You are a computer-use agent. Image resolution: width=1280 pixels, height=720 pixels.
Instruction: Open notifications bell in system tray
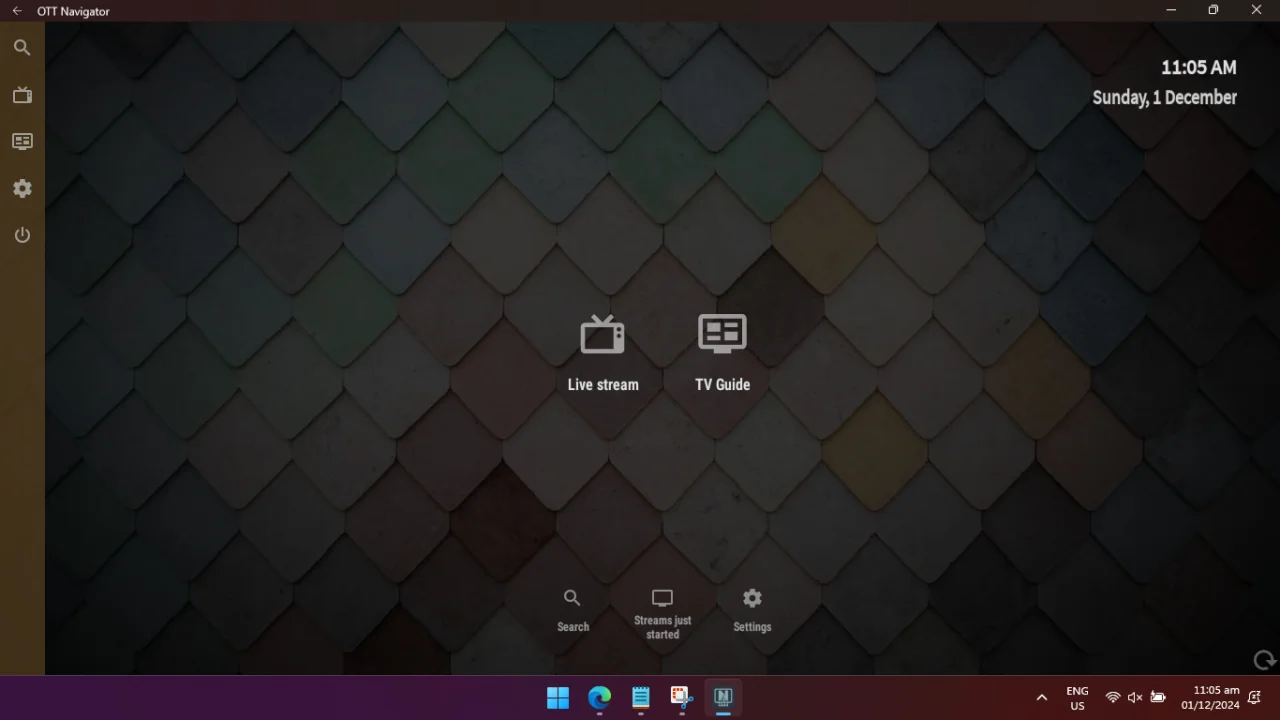1254,698
